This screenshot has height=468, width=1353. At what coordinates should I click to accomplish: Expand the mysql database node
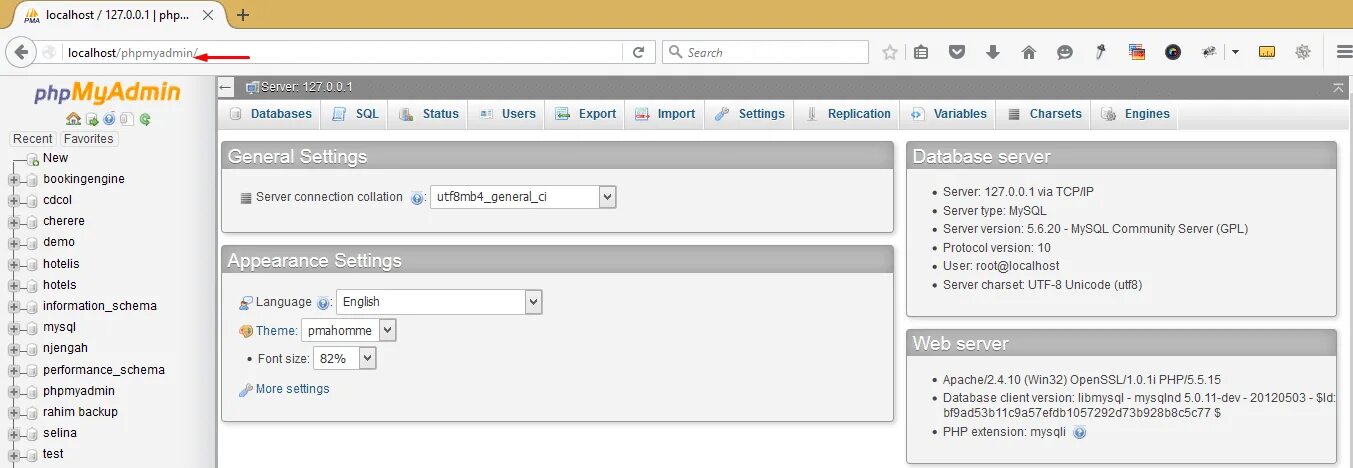pos(14,327)
